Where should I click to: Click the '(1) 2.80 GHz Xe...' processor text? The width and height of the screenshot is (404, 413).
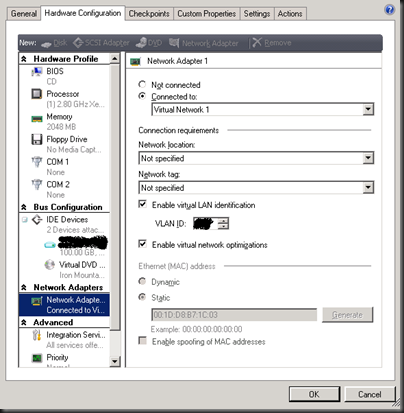(x=75, y=104)
